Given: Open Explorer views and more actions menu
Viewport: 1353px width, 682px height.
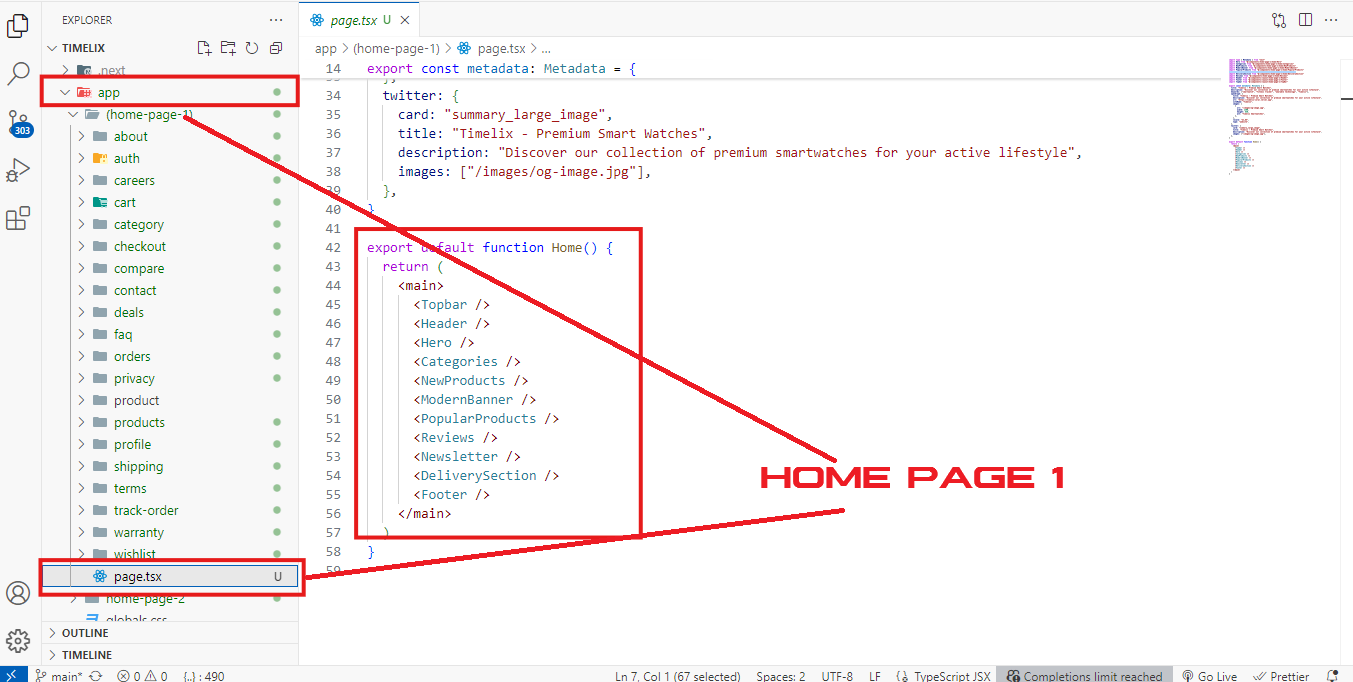Looking at the screenshot, I should pos(276,20).
